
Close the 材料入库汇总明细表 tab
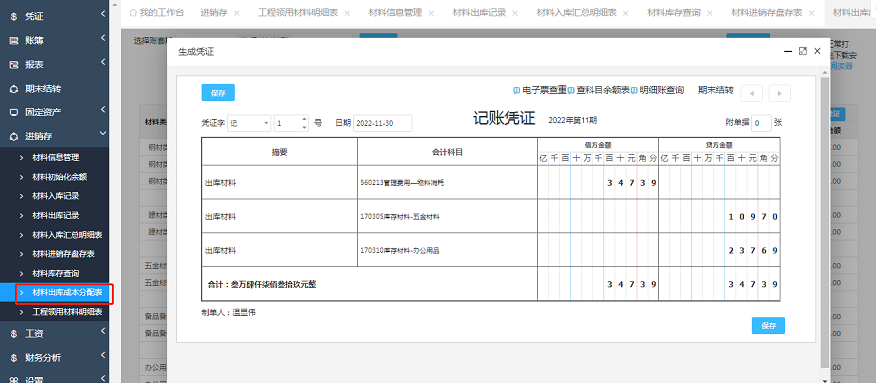pos(625,13)
